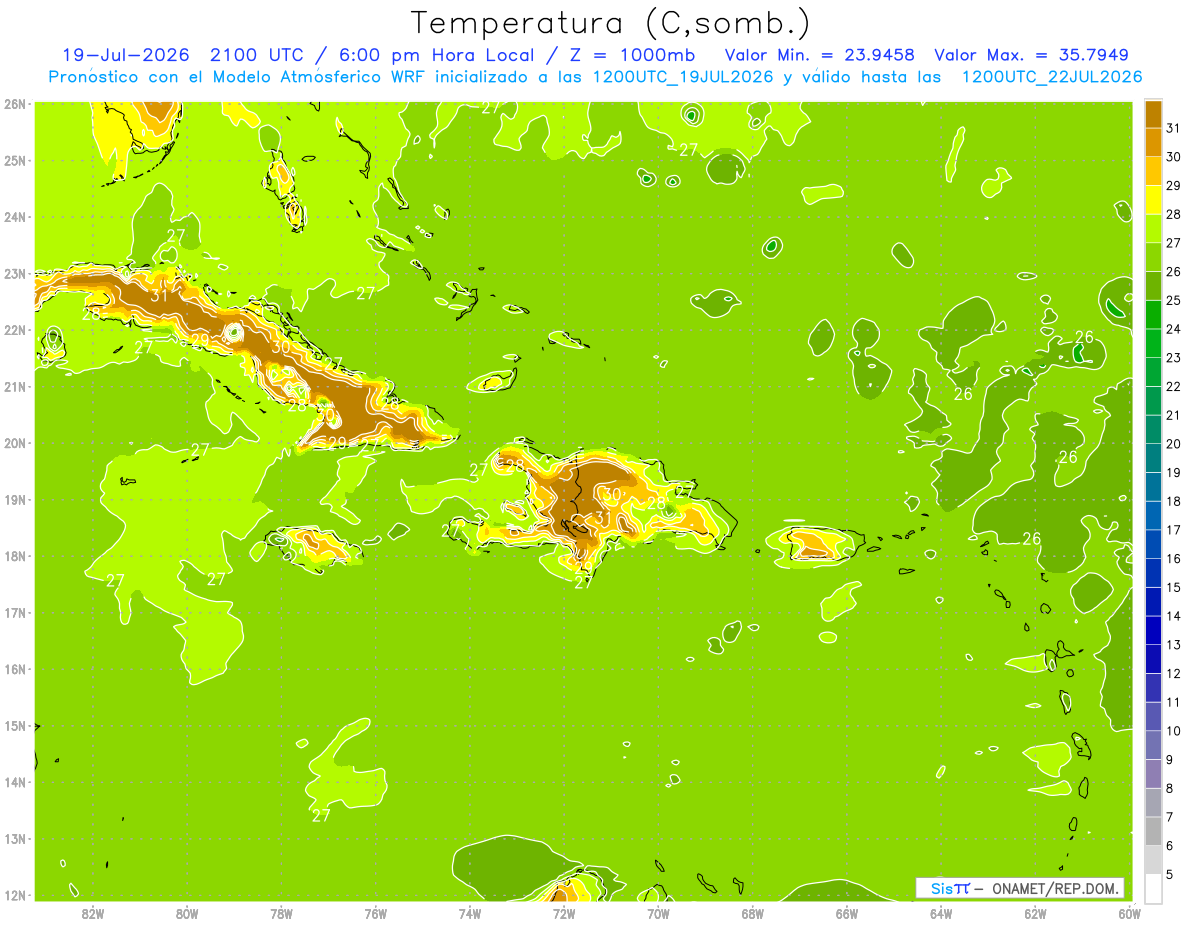
Task: Click the "ONAMET/REP.DOM." credit label
Action: pos(1055,888)
